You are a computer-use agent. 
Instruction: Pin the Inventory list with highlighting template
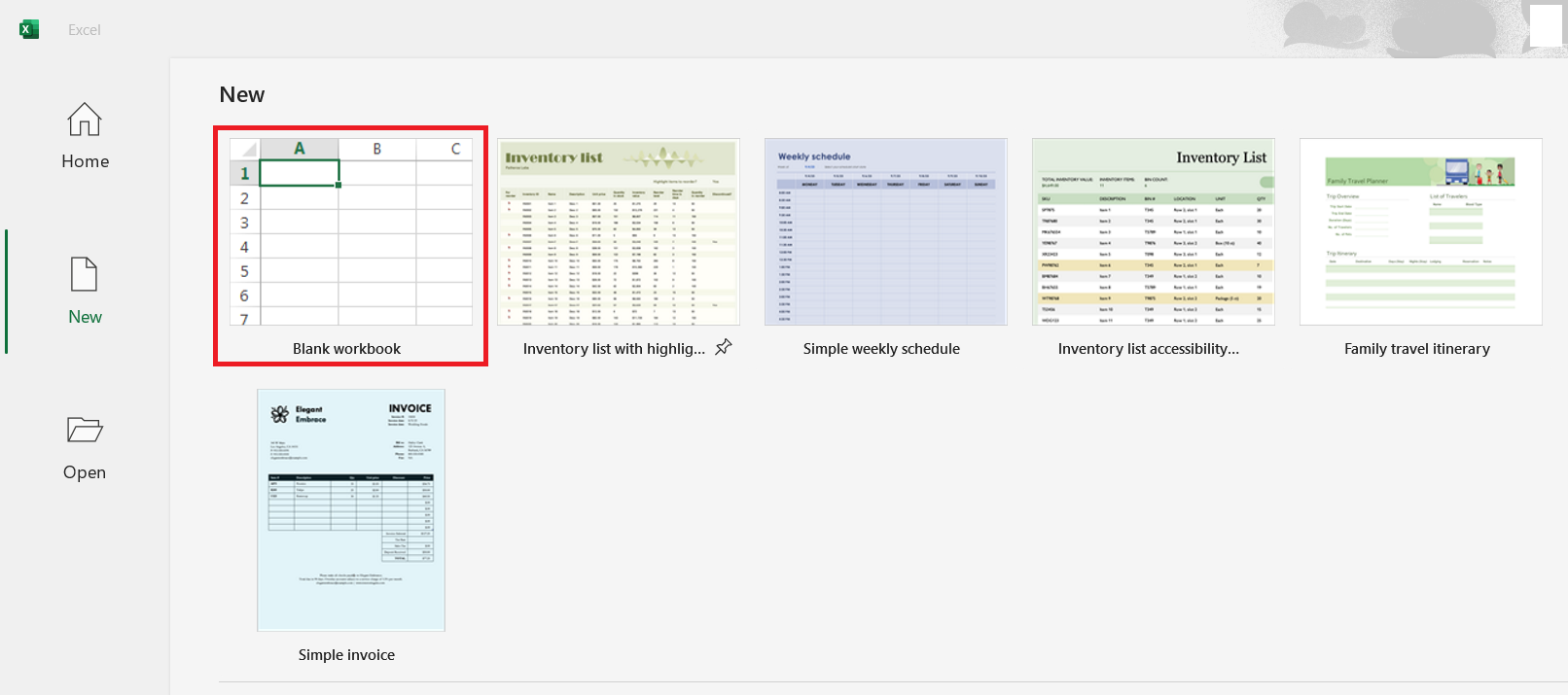723,347
